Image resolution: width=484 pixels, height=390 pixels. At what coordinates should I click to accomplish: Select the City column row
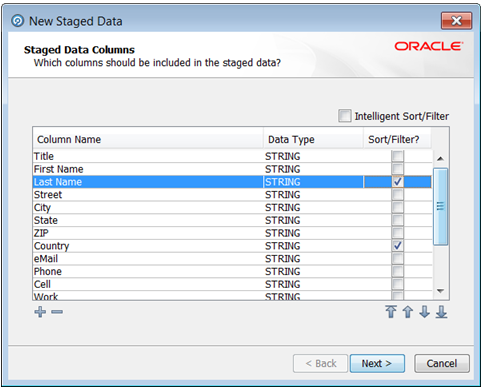pyautogui.click(x=232, y=207)
